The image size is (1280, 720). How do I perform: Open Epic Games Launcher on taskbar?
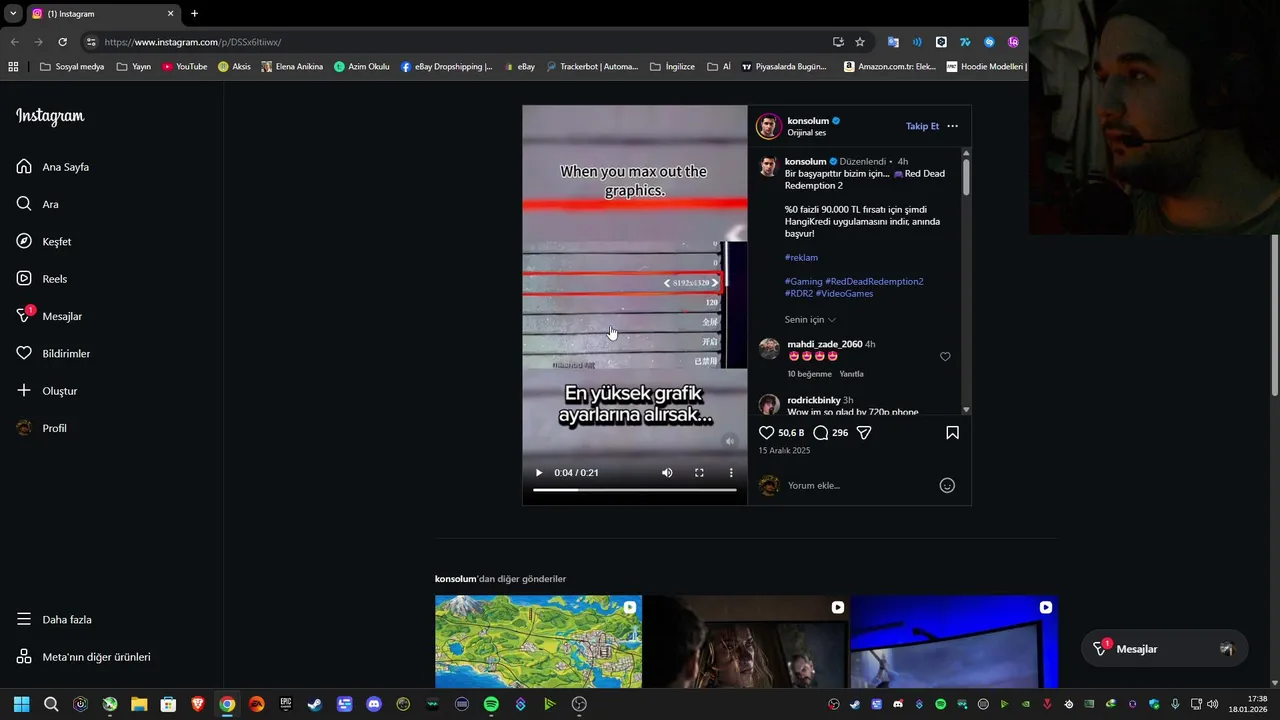click(286, 704)
